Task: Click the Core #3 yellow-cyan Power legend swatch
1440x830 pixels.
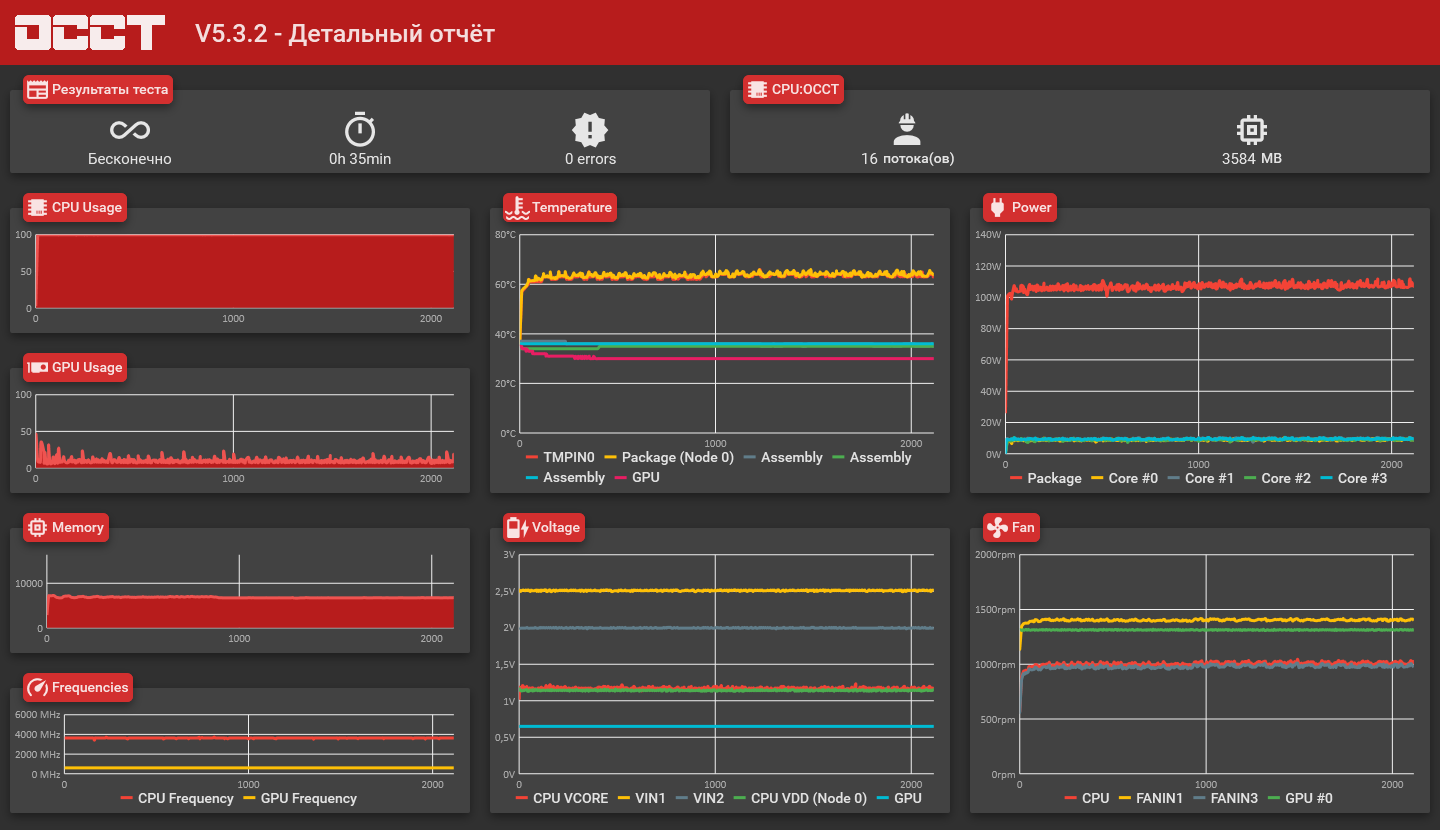Action: (x=1327, y=478)
